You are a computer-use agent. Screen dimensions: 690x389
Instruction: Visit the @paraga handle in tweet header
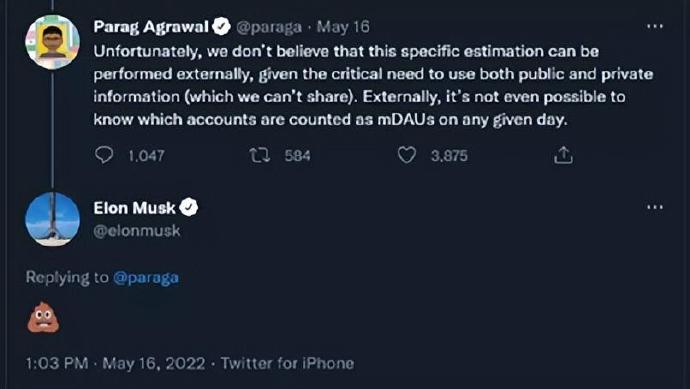[x=269, y=27]
